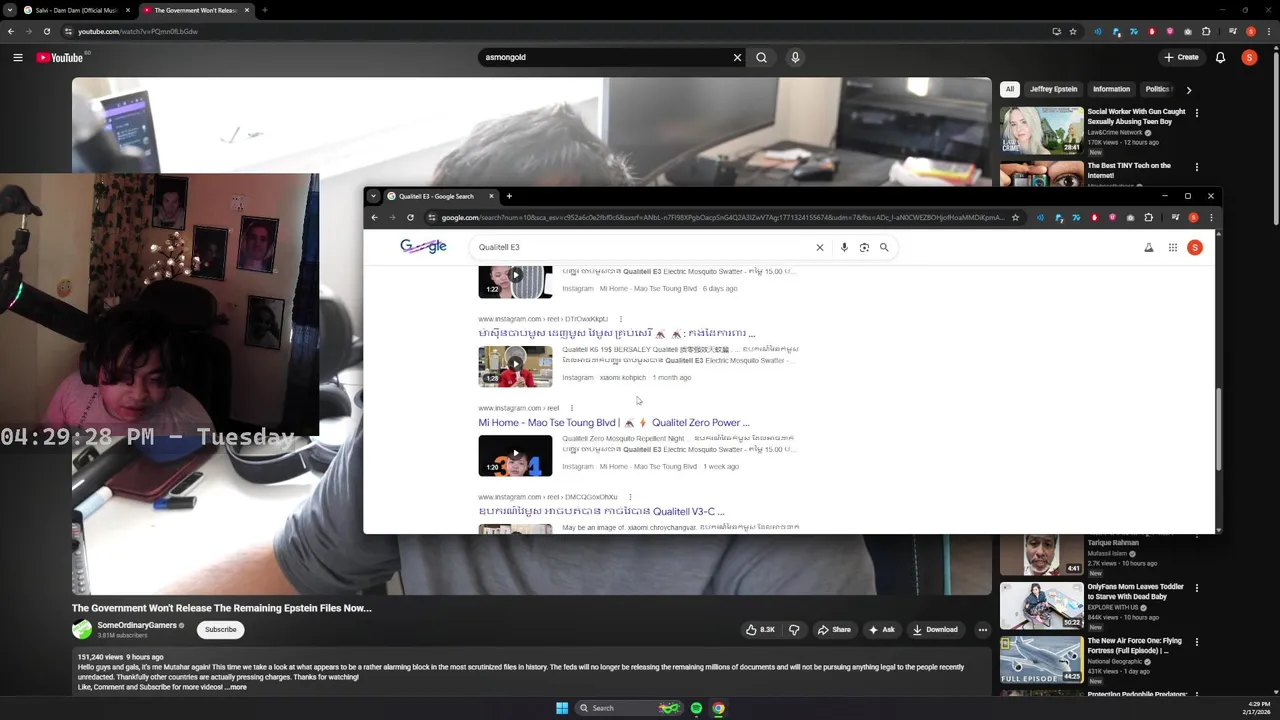
Task: Open The New Air Force One video title
Action: point(1134,645)
